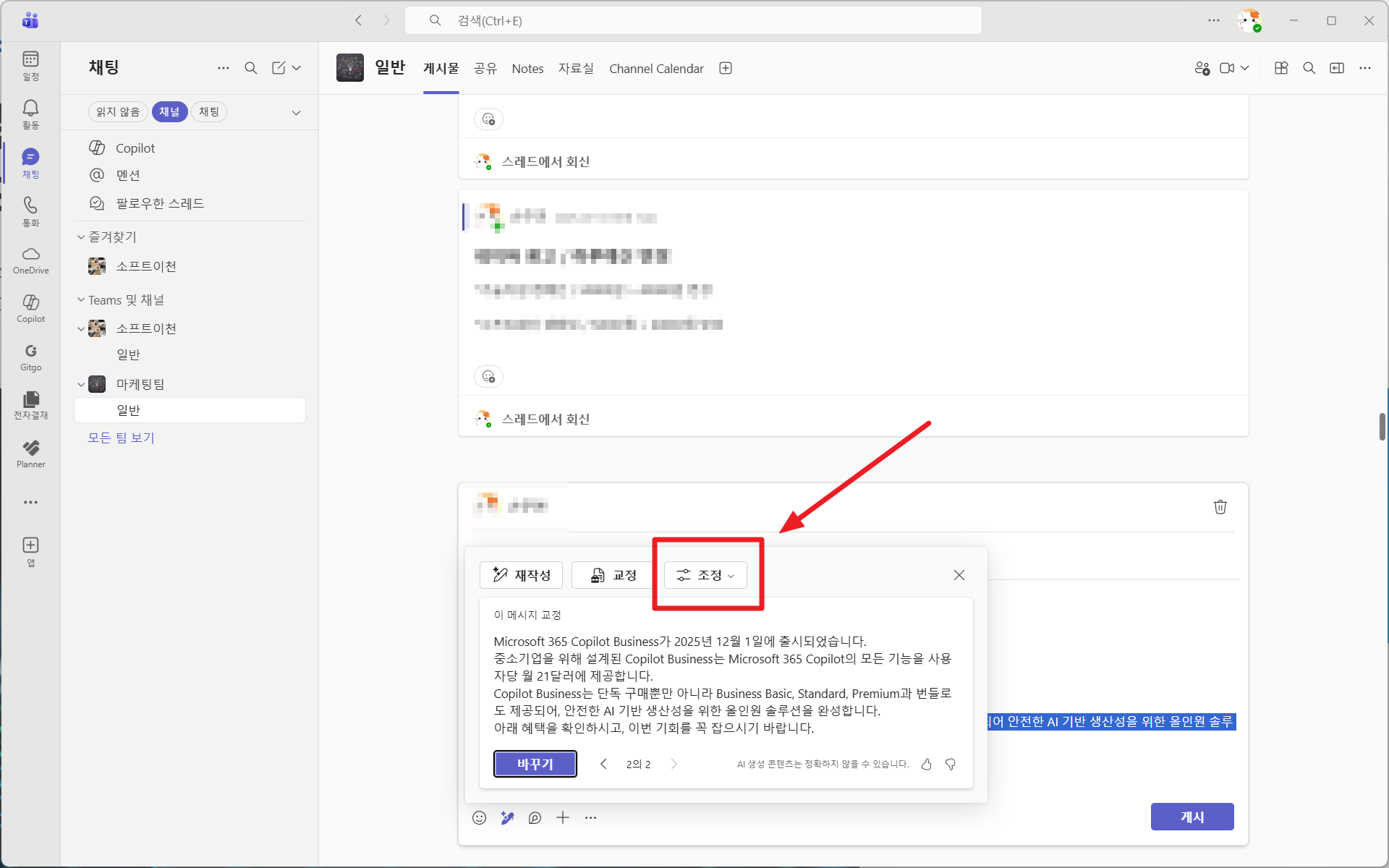This screenshot has width=1389, height=868.
Task: Switch to the Notes tab
Action: click(527, 69)
